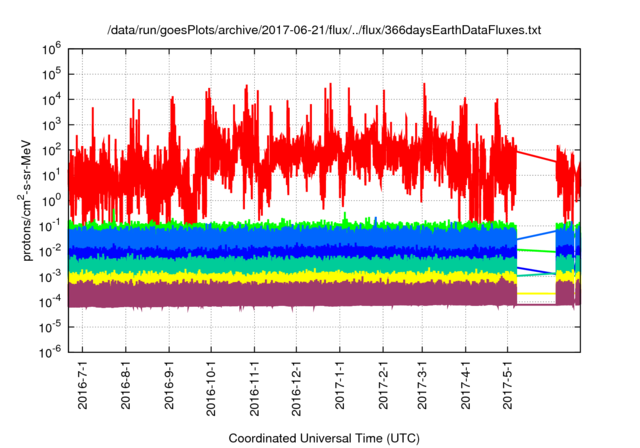This screenshot has height=448, width=640.
Task: Click the 10^-6 y-axis tick label
Action: [50, 352]
